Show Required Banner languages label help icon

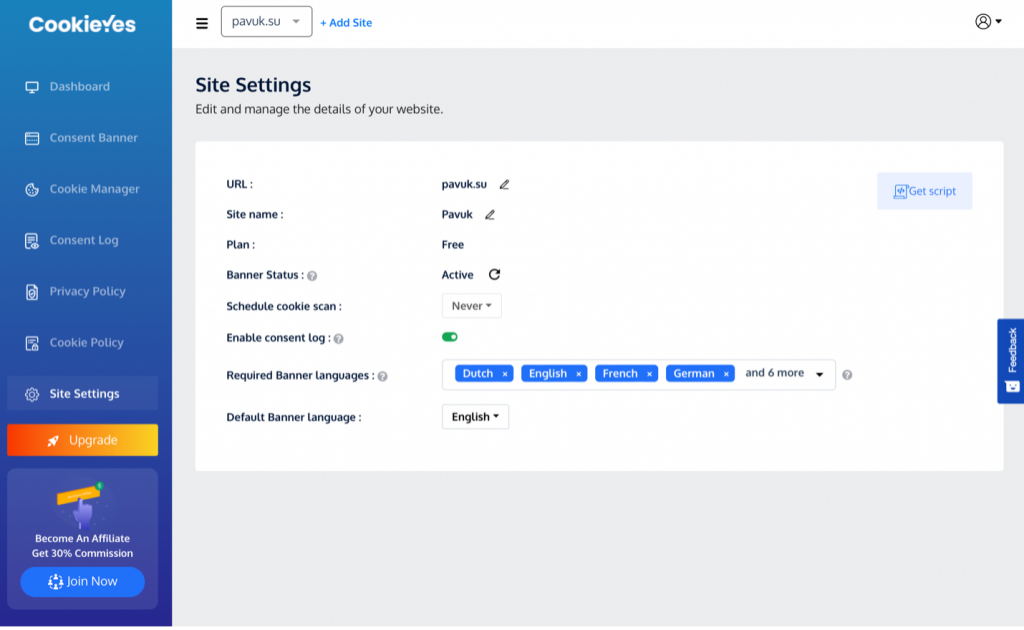tap(383, 377)
